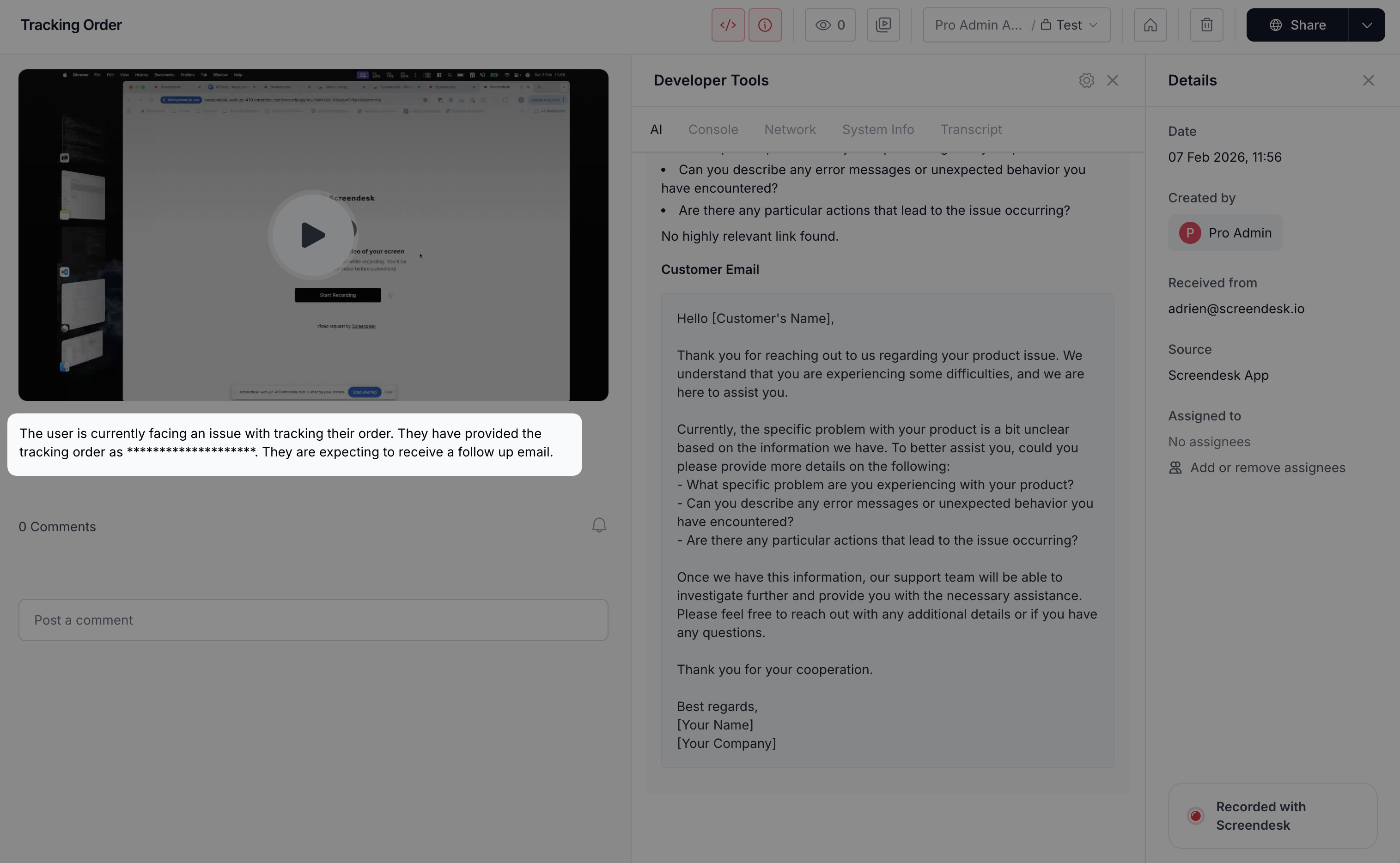
Task: Go to home icon
Action: click(1150, 25)
